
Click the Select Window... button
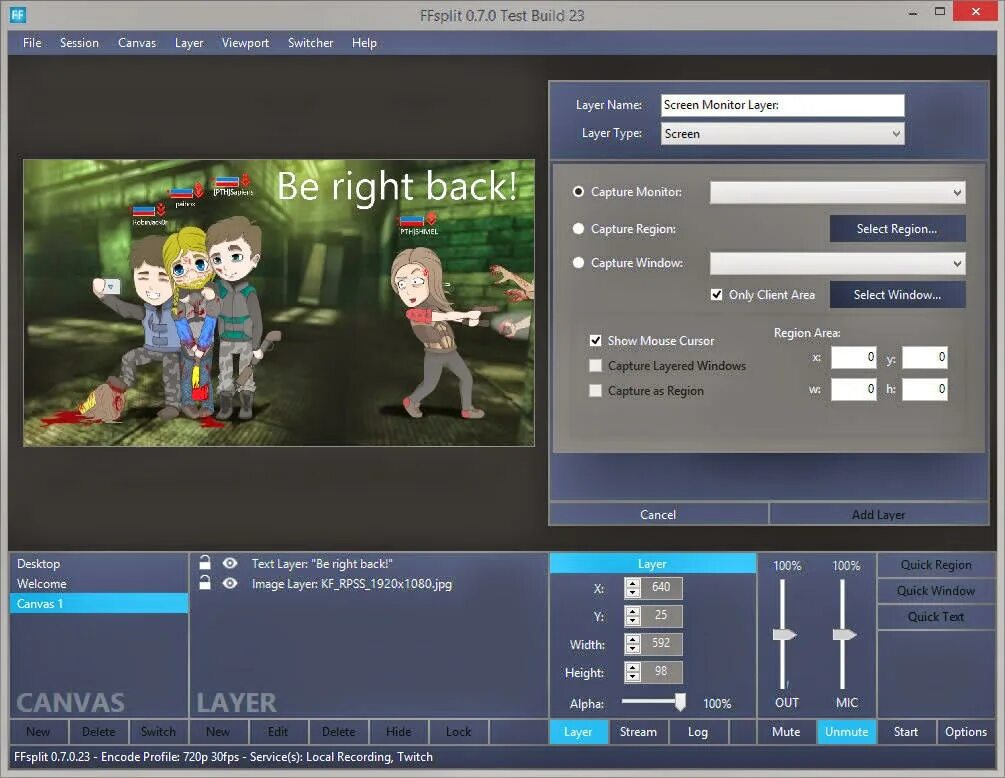tap(897, 295)
